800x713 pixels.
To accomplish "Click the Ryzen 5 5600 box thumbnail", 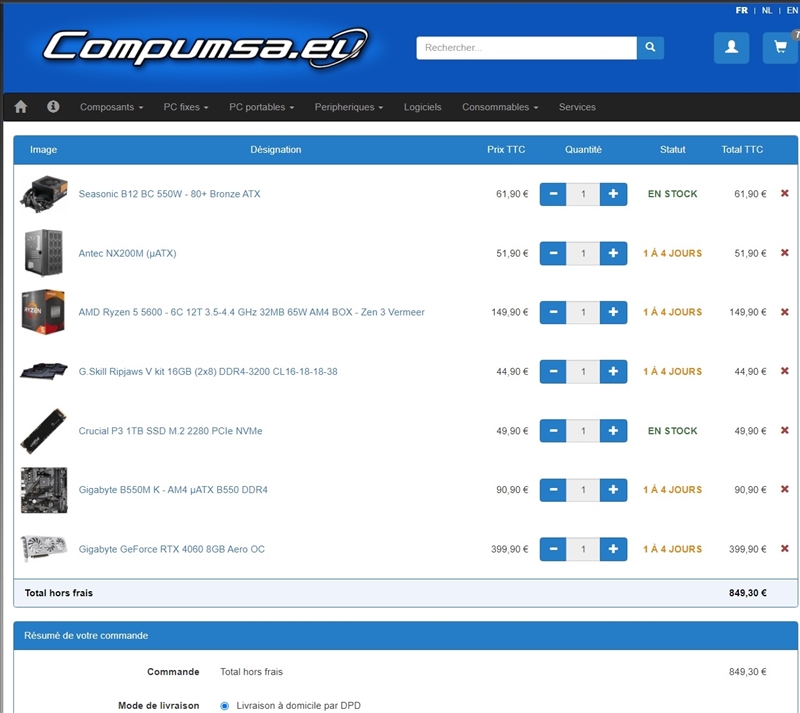I will (44, 312).
